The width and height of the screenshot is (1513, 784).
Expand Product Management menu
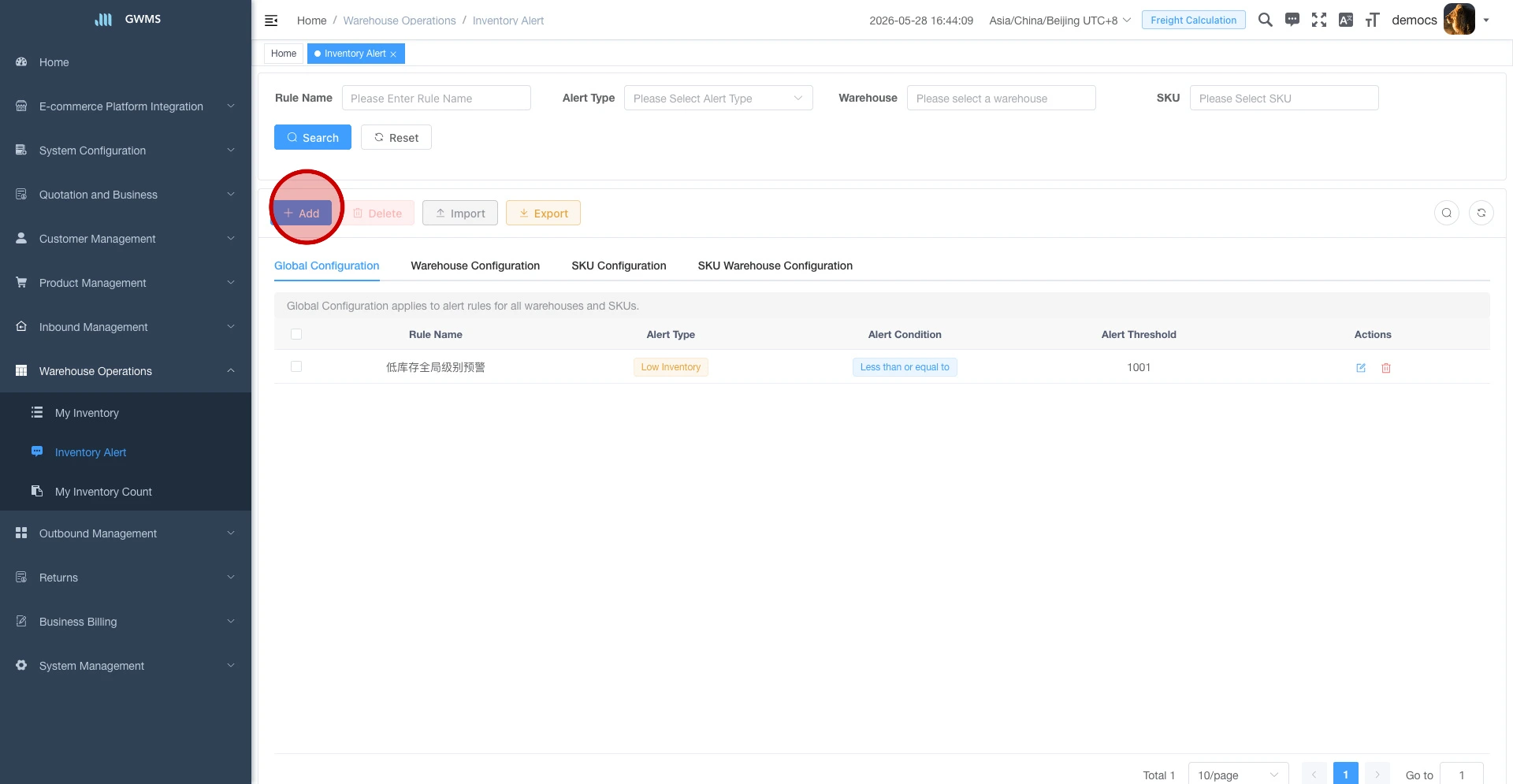coord(126,283)
